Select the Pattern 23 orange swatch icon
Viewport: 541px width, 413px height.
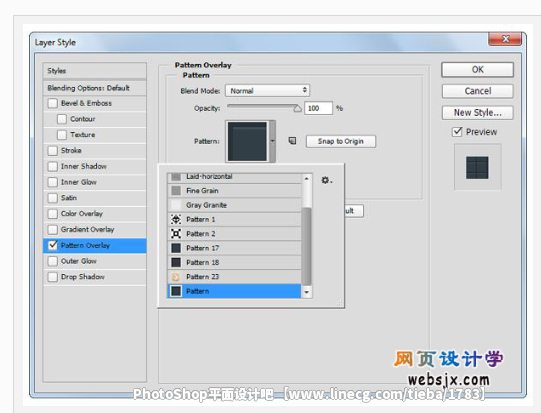pyautogui.click(x=176, y=277)
